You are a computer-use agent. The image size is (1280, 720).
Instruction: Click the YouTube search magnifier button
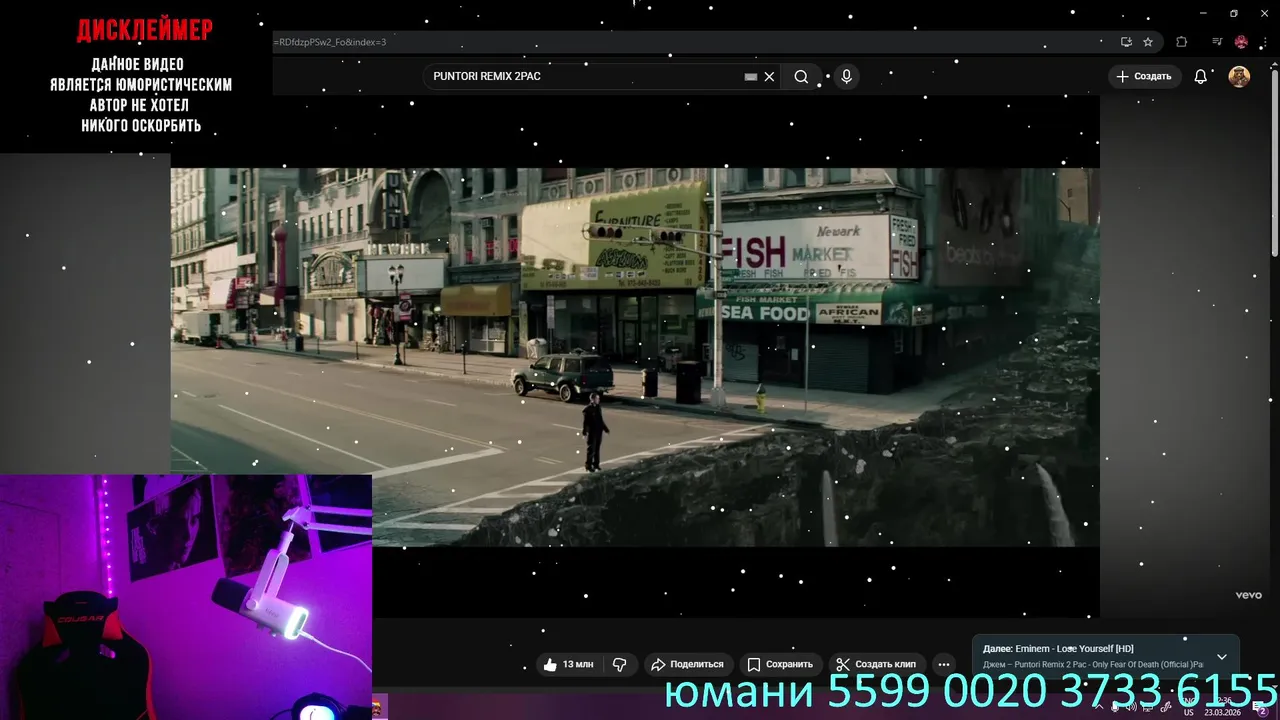801,76
